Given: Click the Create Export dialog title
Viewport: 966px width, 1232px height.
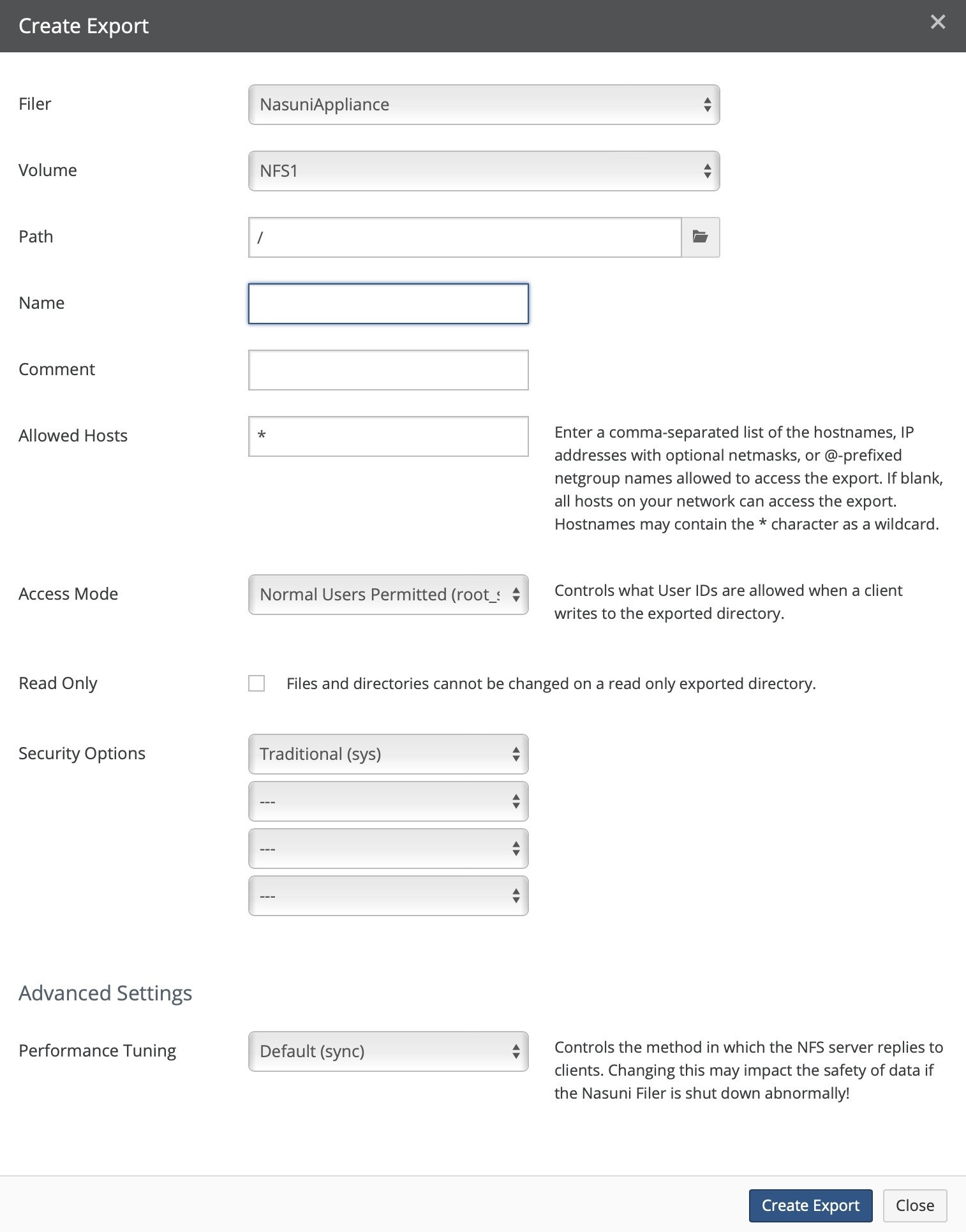Looking at the screenshot, I should (84, 26).
